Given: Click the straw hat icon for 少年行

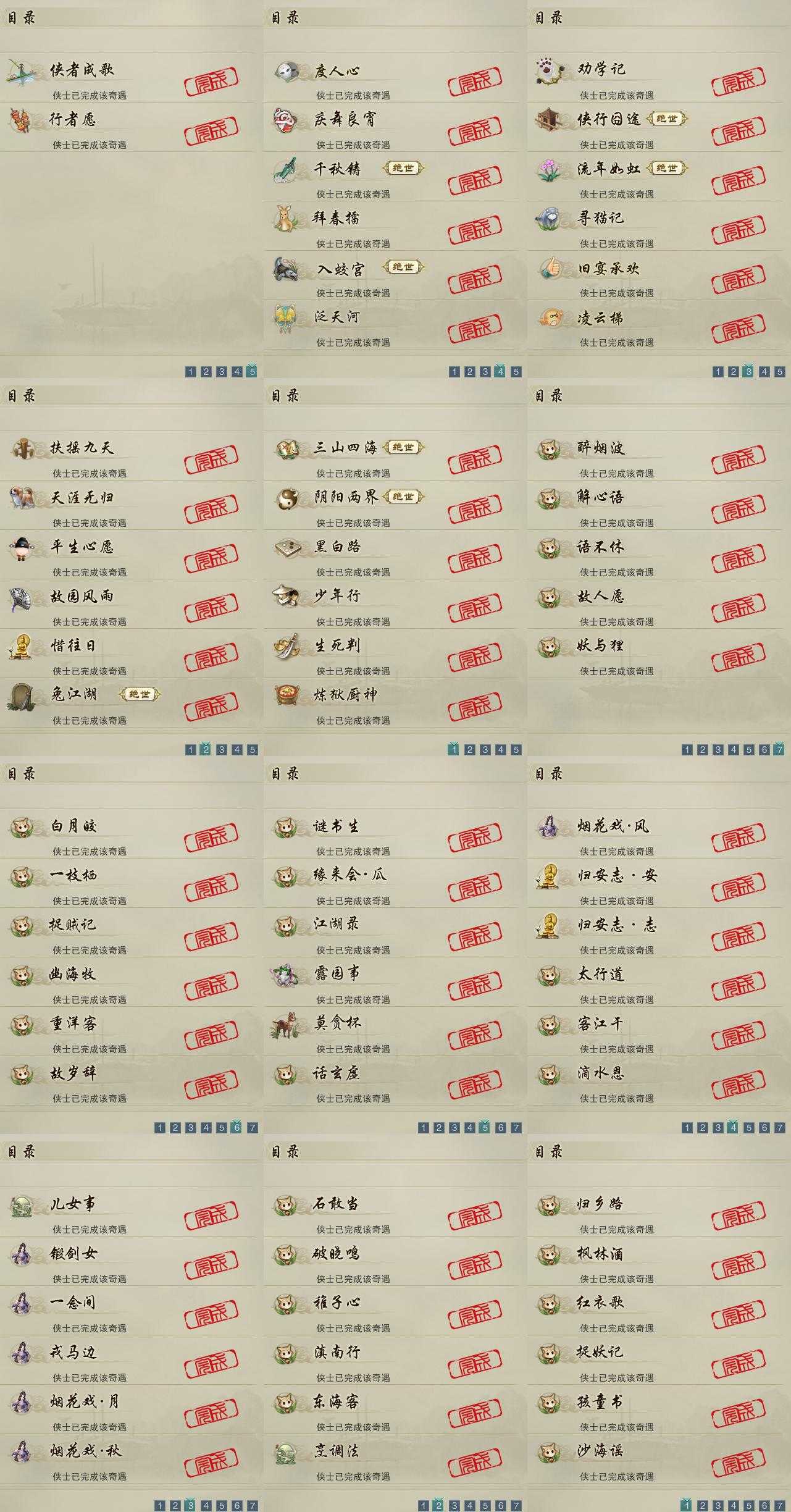Looking at the screenshot, I should [287, 597].
